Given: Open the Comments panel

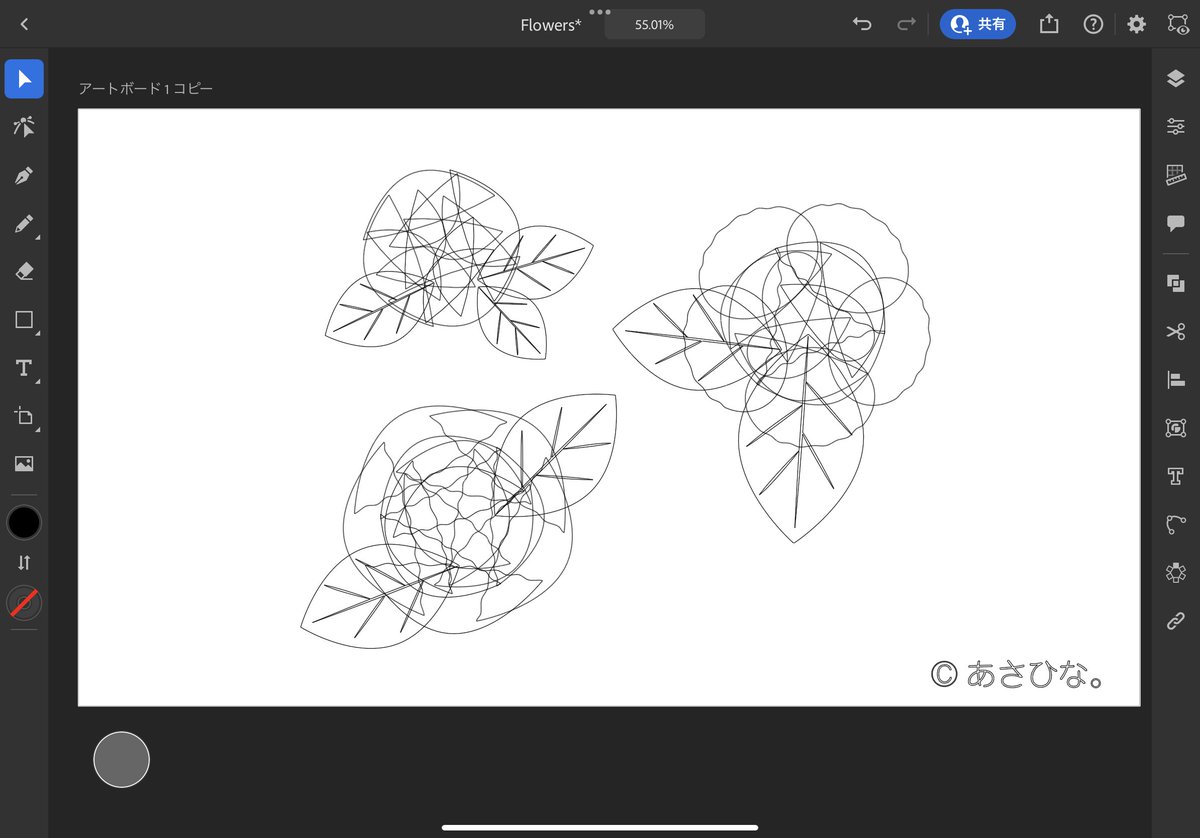Looking at the screenshot, I should [x=1176, y=223].
